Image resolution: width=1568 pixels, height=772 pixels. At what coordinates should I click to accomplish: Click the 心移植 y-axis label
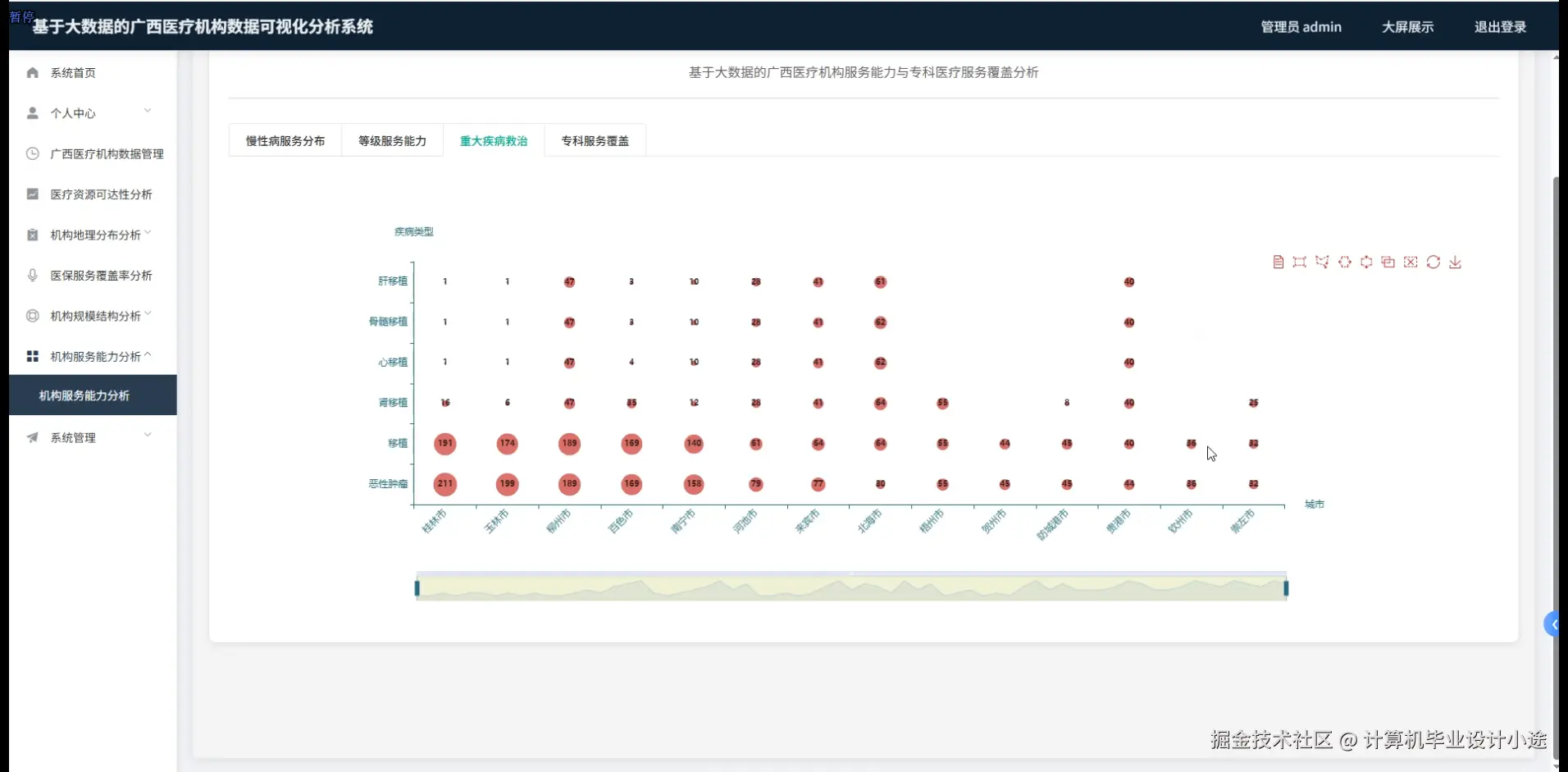pos(393,362)
